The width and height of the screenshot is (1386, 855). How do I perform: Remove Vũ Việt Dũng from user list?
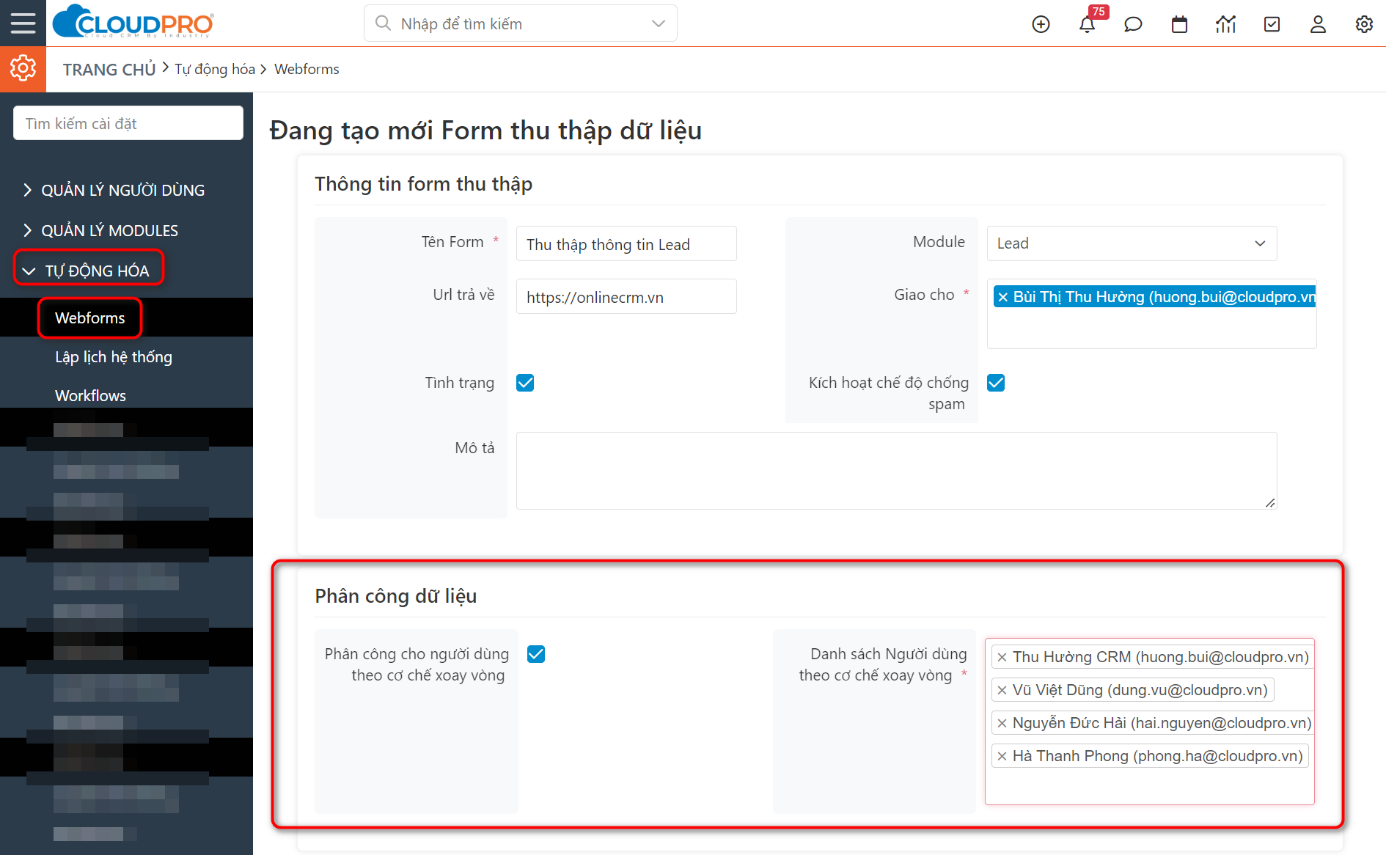pos(1002,690)
